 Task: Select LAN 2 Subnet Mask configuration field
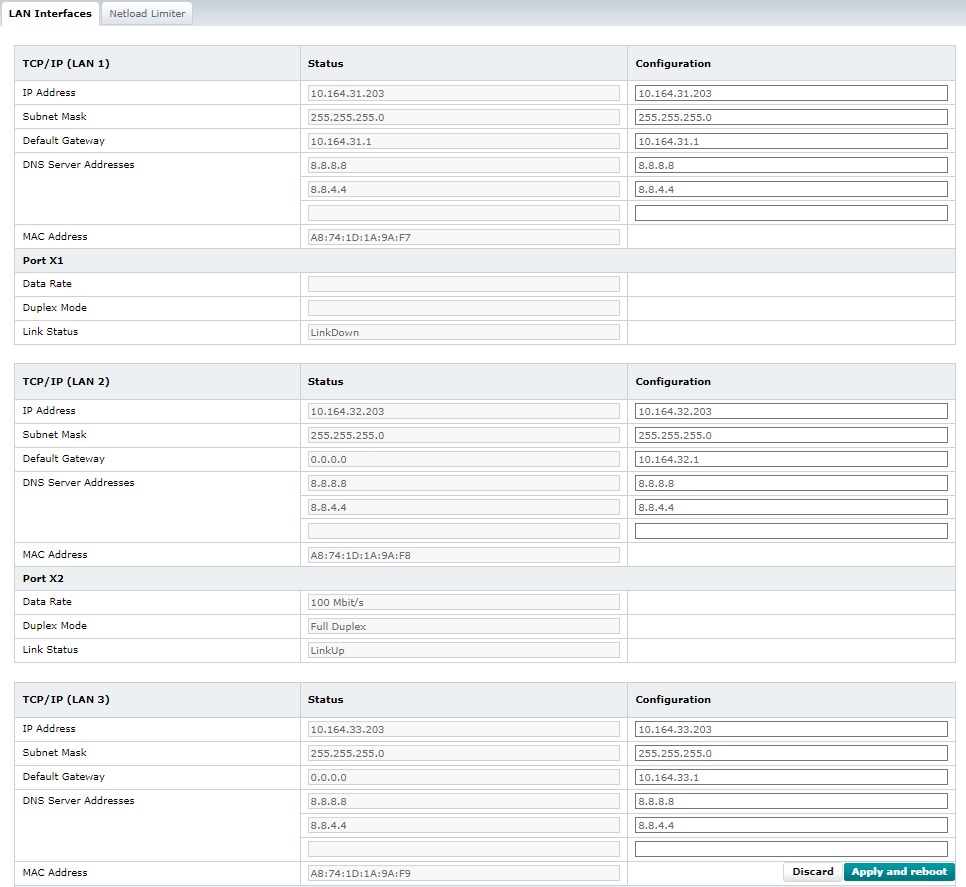click(x=790, y=435)
